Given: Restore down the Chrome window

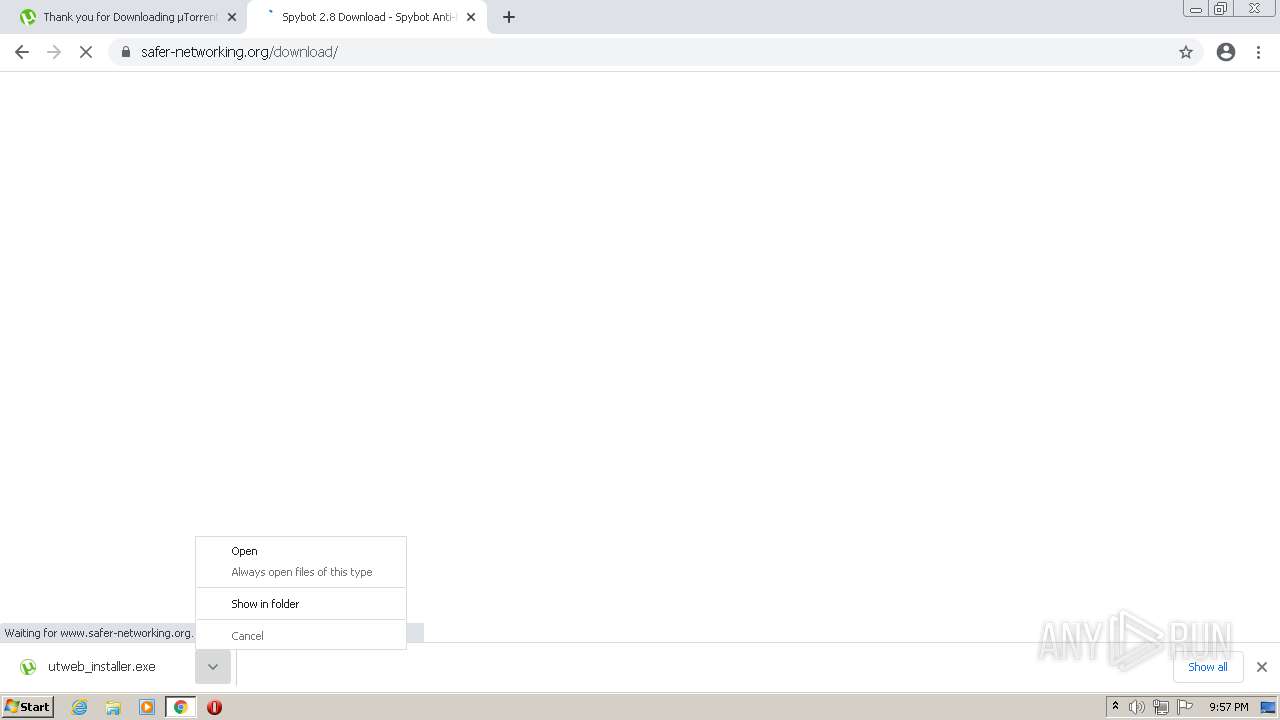Looking at the screenshot, I should click(x=1221, y=9).
